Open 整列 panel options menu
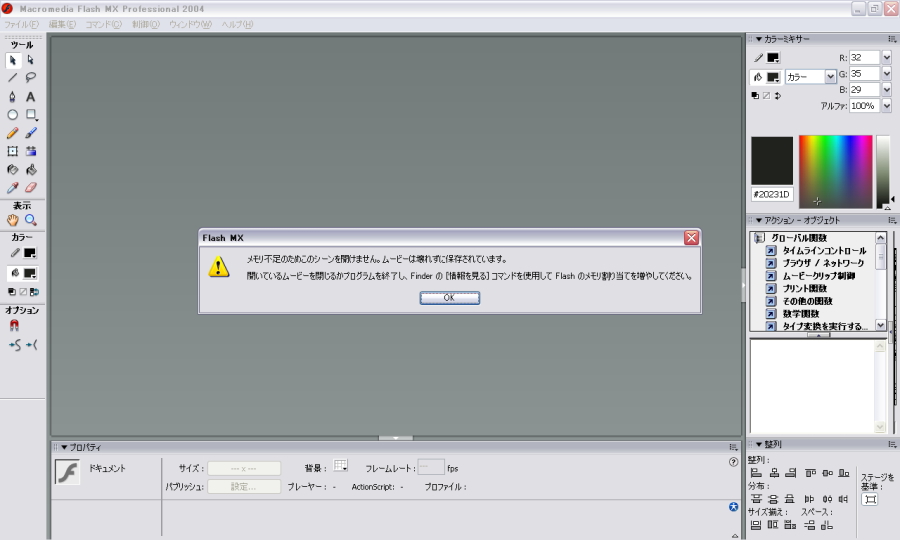The image size is (900, 540). (x=891, y=444)
